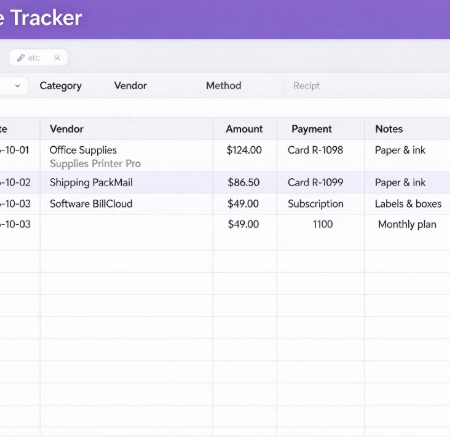Viewport: 450px width, 437px height.
Task: Select the Vendor filter in toolbar
Action: click(130, 86)
